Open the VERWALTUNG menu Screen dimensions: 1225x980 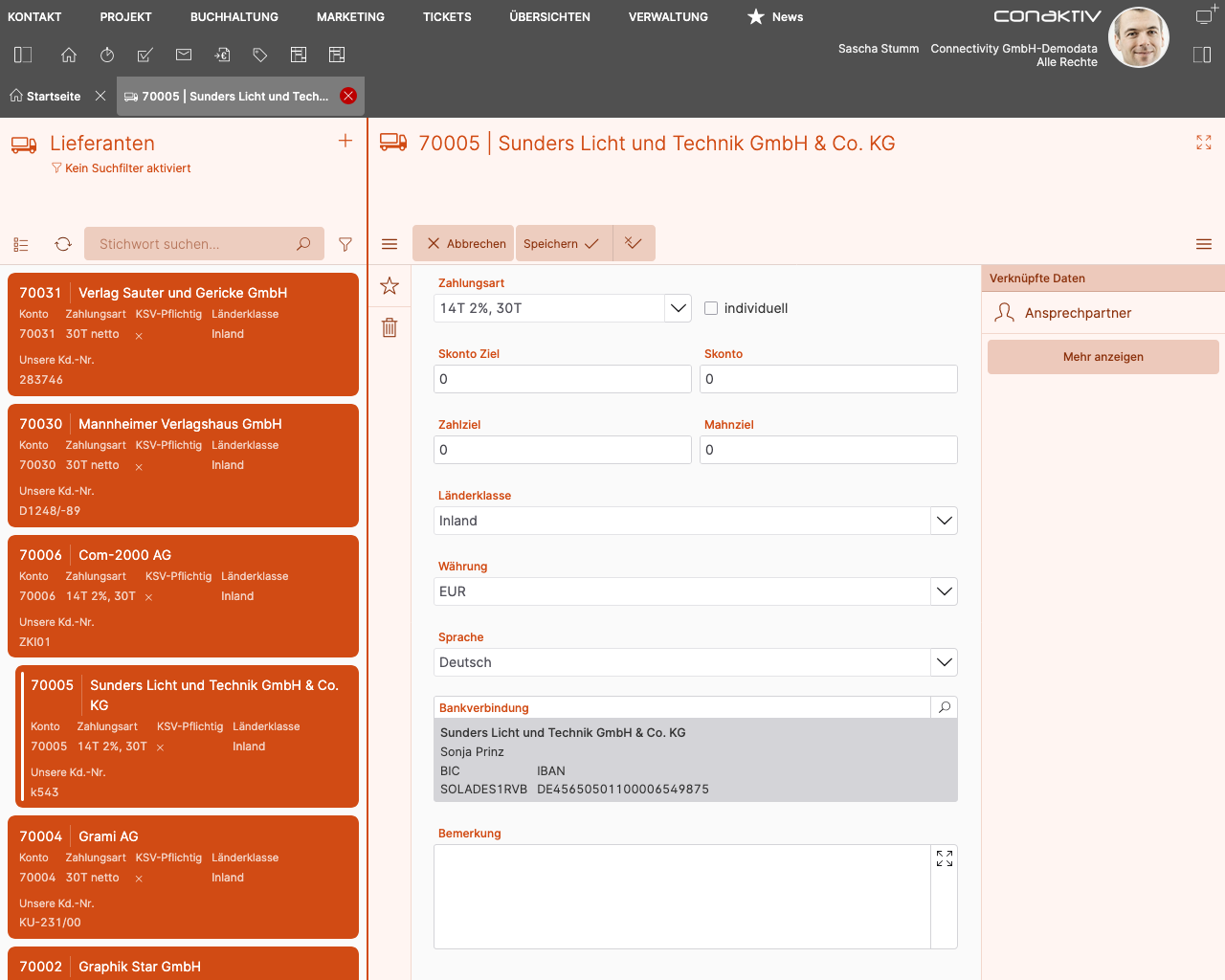[668, 17]
